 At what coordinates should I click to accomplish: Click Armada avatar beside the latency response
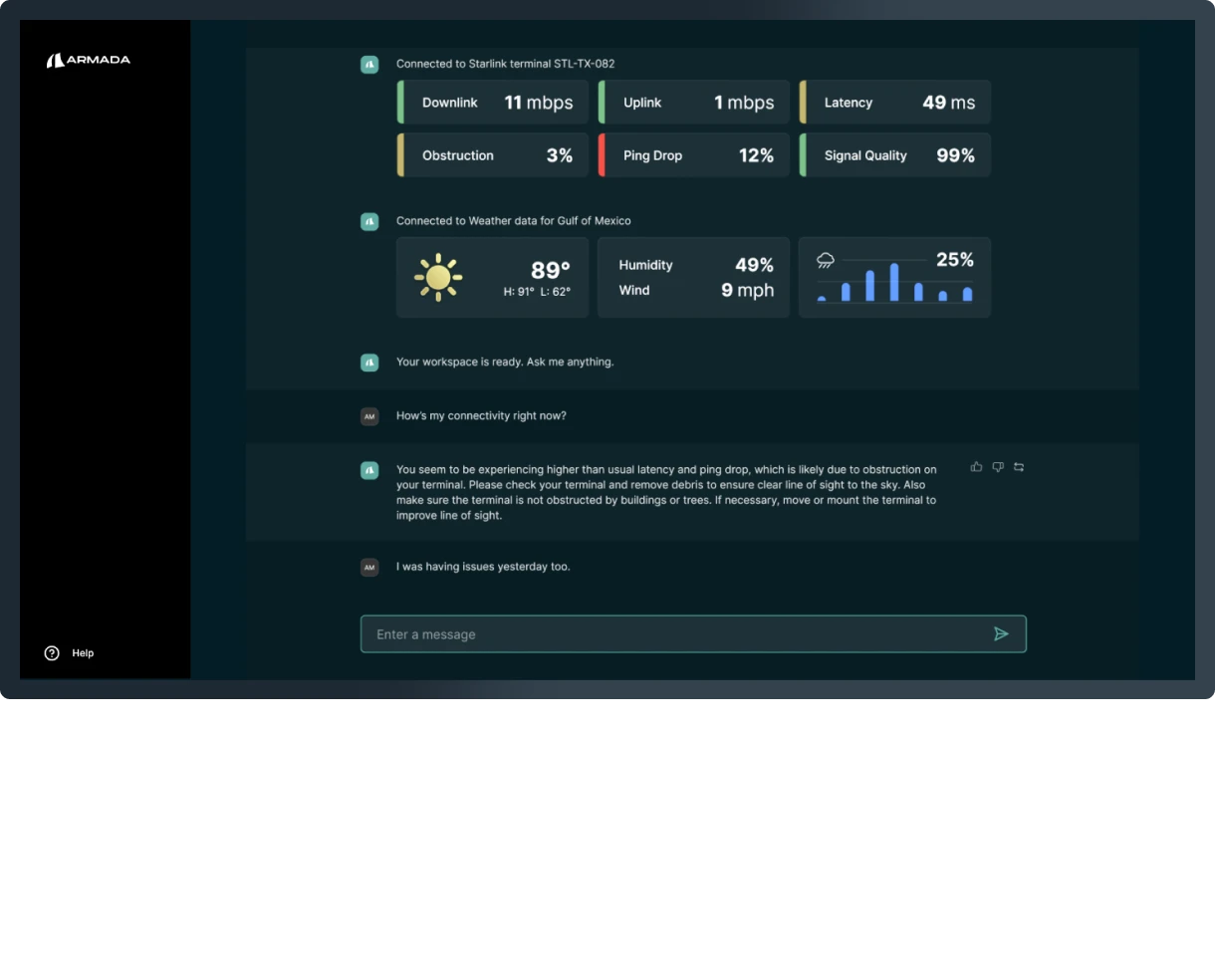pos(369,470)
